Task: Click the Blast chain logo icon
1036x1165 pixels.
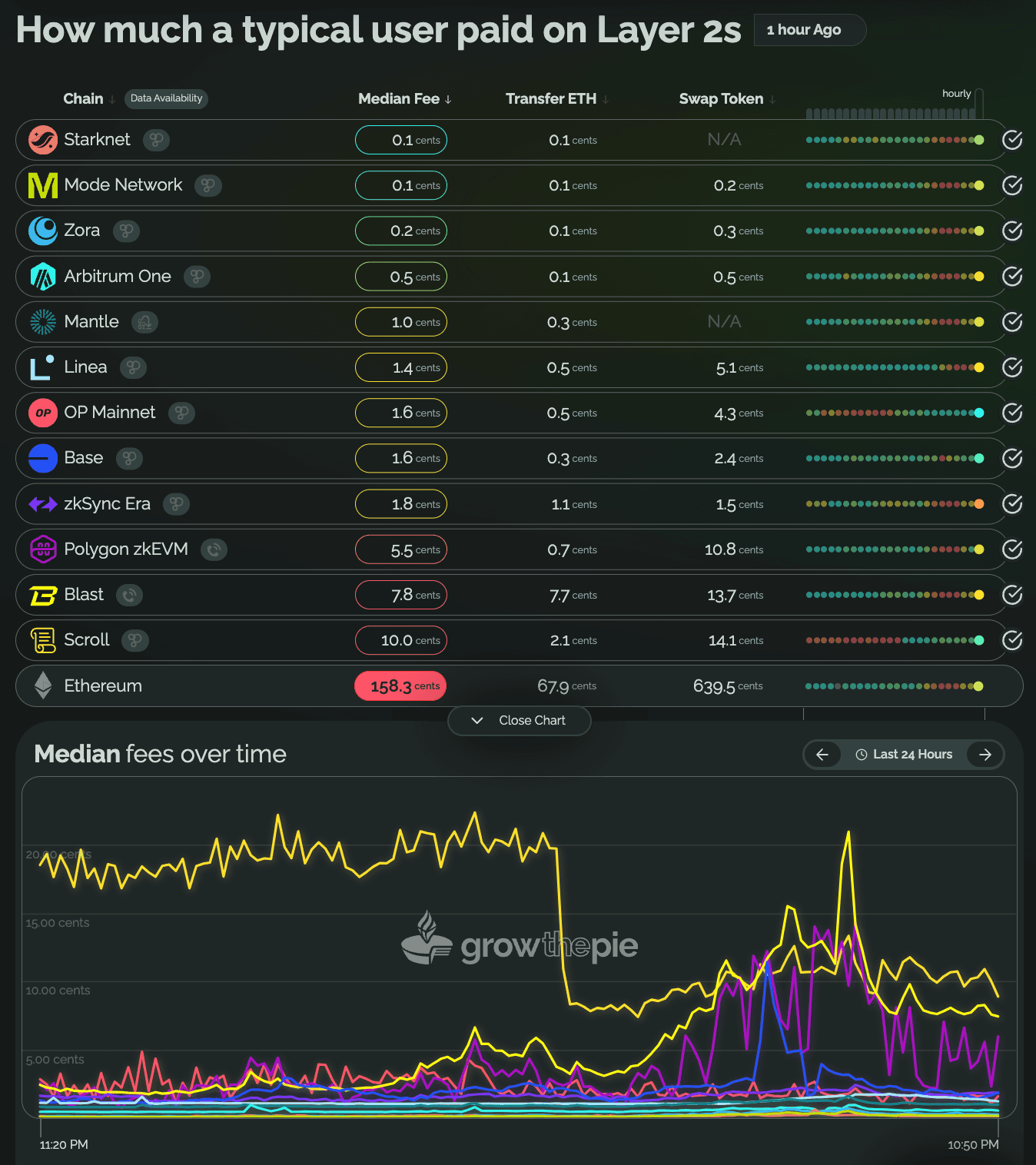Action: coord(43,595)
